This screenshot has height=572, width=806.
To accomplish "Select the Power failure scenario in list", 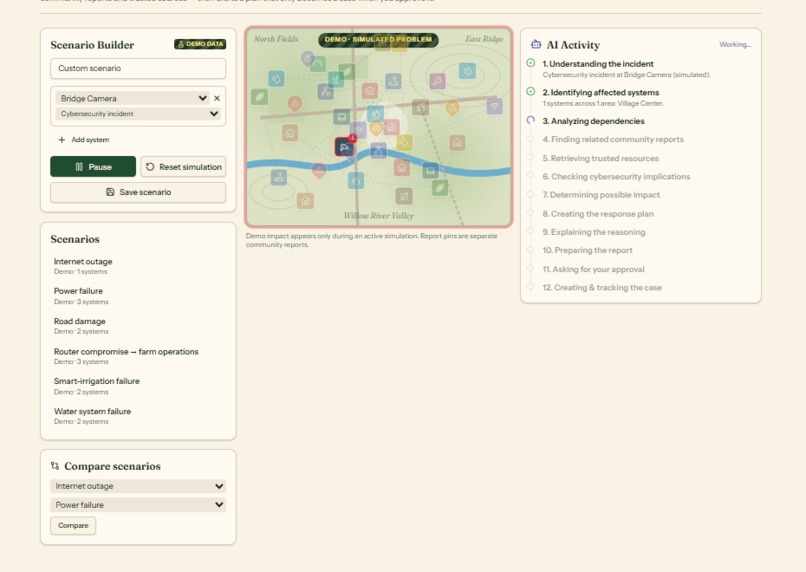I will click(x=138, y=296).
